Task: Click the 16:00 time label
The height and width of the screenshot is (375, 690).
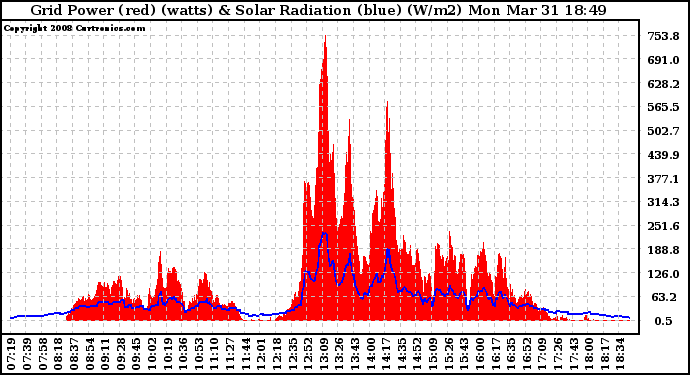Action: [x=480, y=354]
